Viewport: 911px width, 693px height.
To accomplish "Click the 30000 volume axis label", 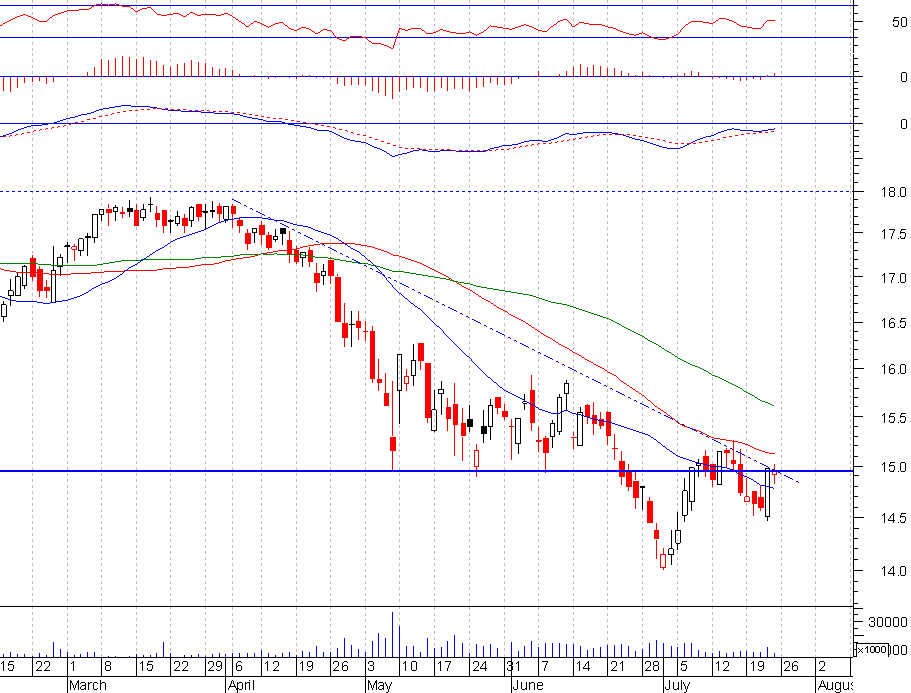I will point(888,622).
